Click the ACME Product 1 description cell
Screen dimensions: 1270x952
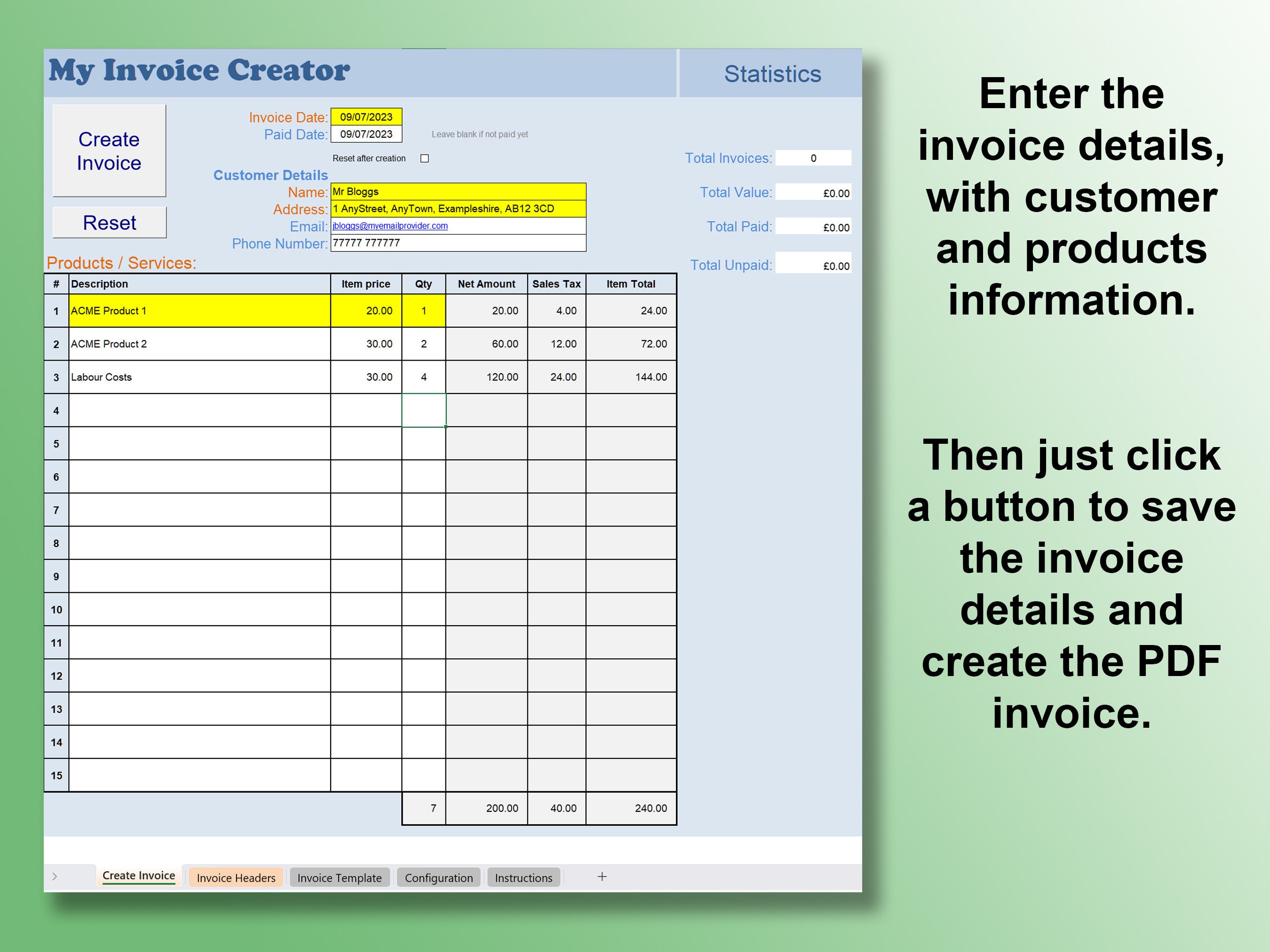(199, 310)
